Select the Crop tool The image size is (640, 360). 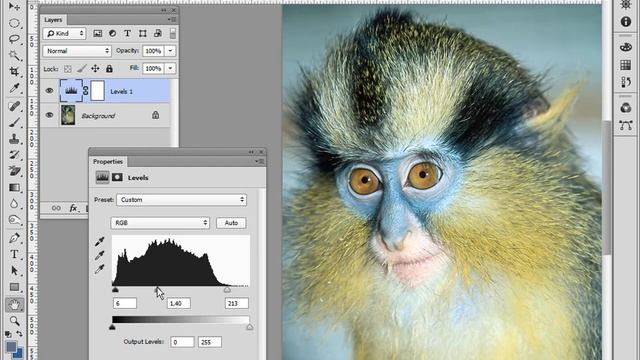14,71
